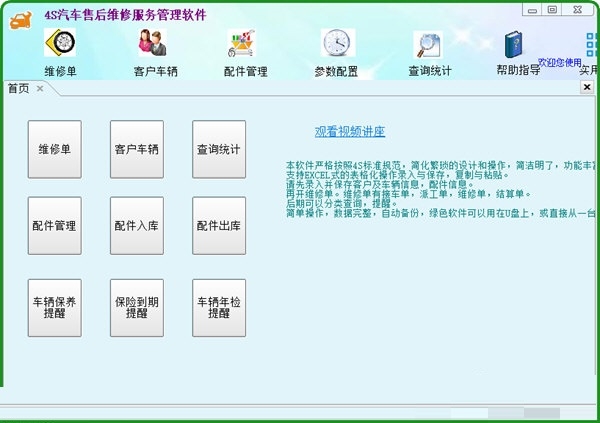Click the 维修单 button on home page
The width and height of the screenshot is (600, 423).
(x=55, y=149)
